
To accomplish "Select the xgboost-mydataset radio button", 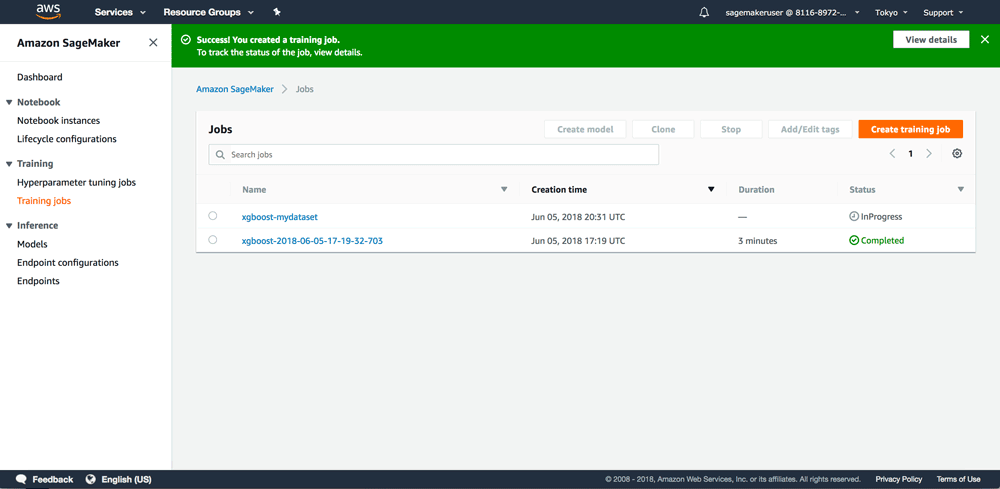I will coord(212,216).
